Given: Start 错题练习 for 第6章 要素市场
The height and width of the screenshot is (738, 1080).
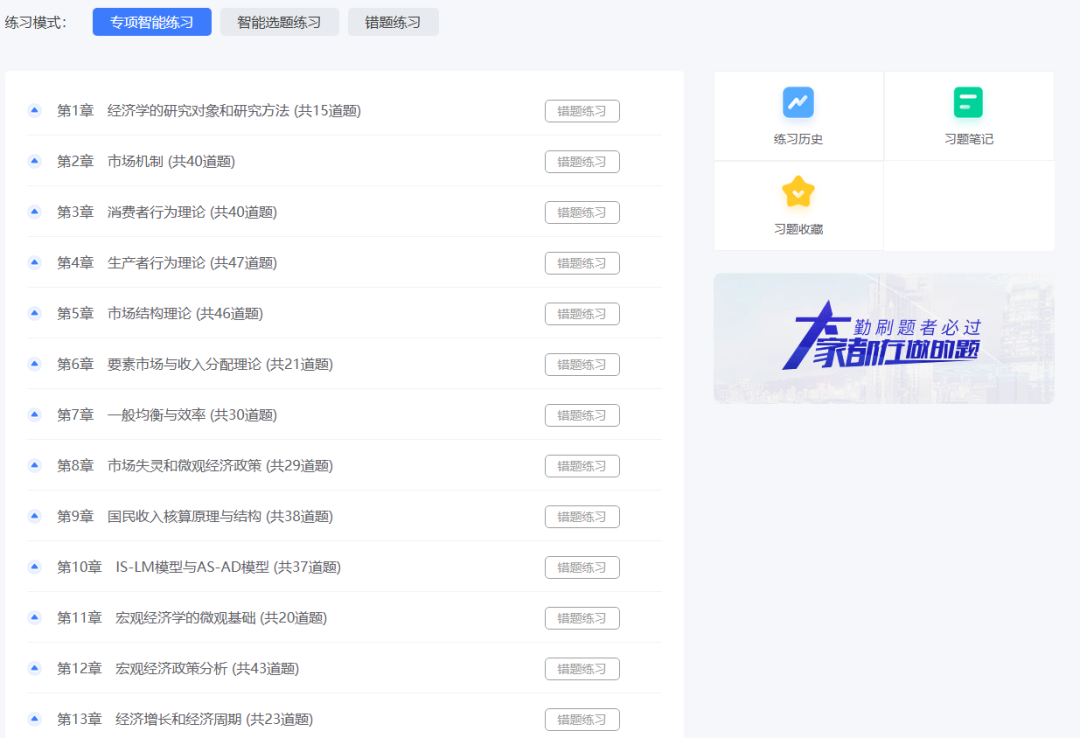Looking at the screenshot, I should (582, 365).
